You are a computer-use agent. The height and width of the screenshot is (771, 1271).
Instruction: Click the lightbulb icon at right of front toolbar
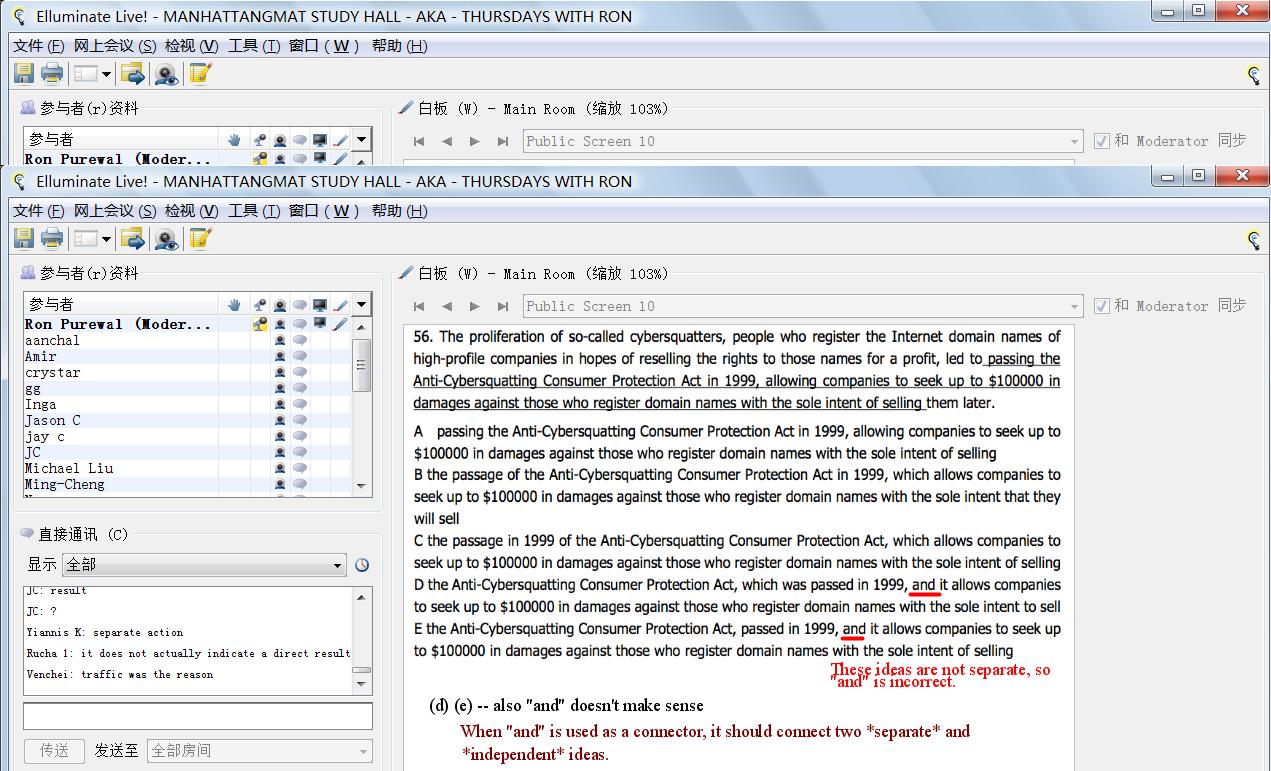pos(1252,239)
